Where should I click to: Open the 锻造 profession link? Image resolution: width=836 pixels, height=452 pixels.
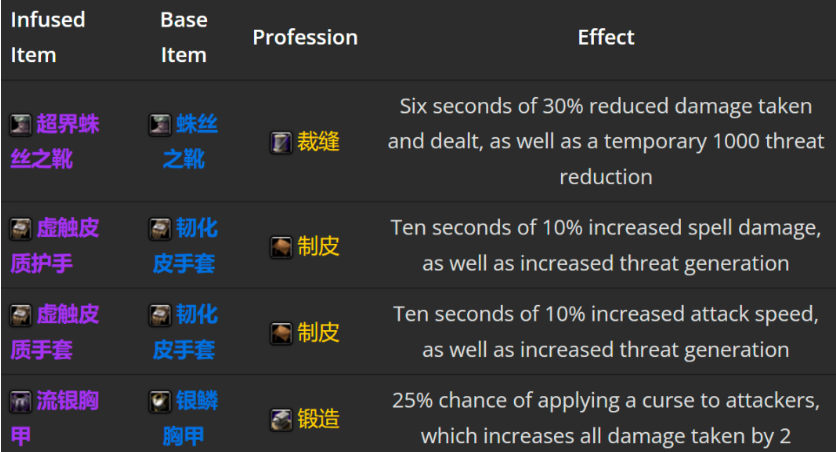tap(318, 419)
